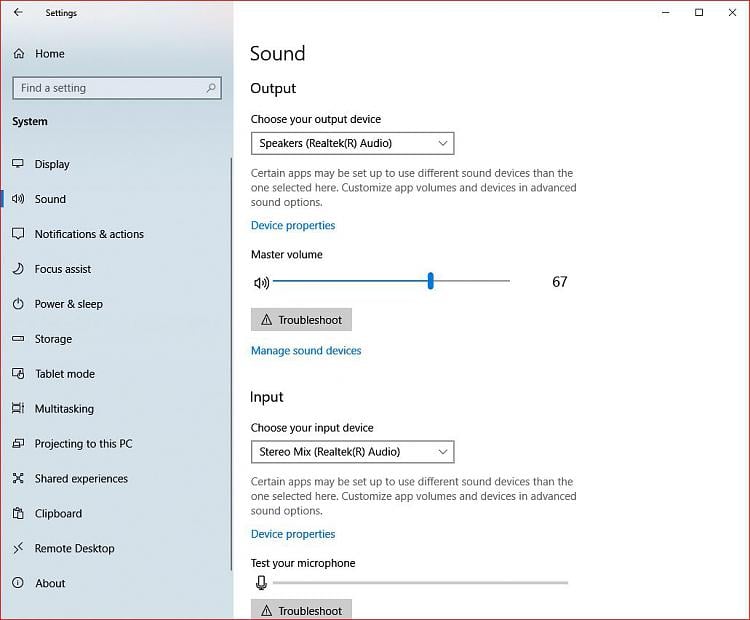Open the input device dropdown
Image resolution: width=750 pixels, height=620 pixels.
click(352, 452)
